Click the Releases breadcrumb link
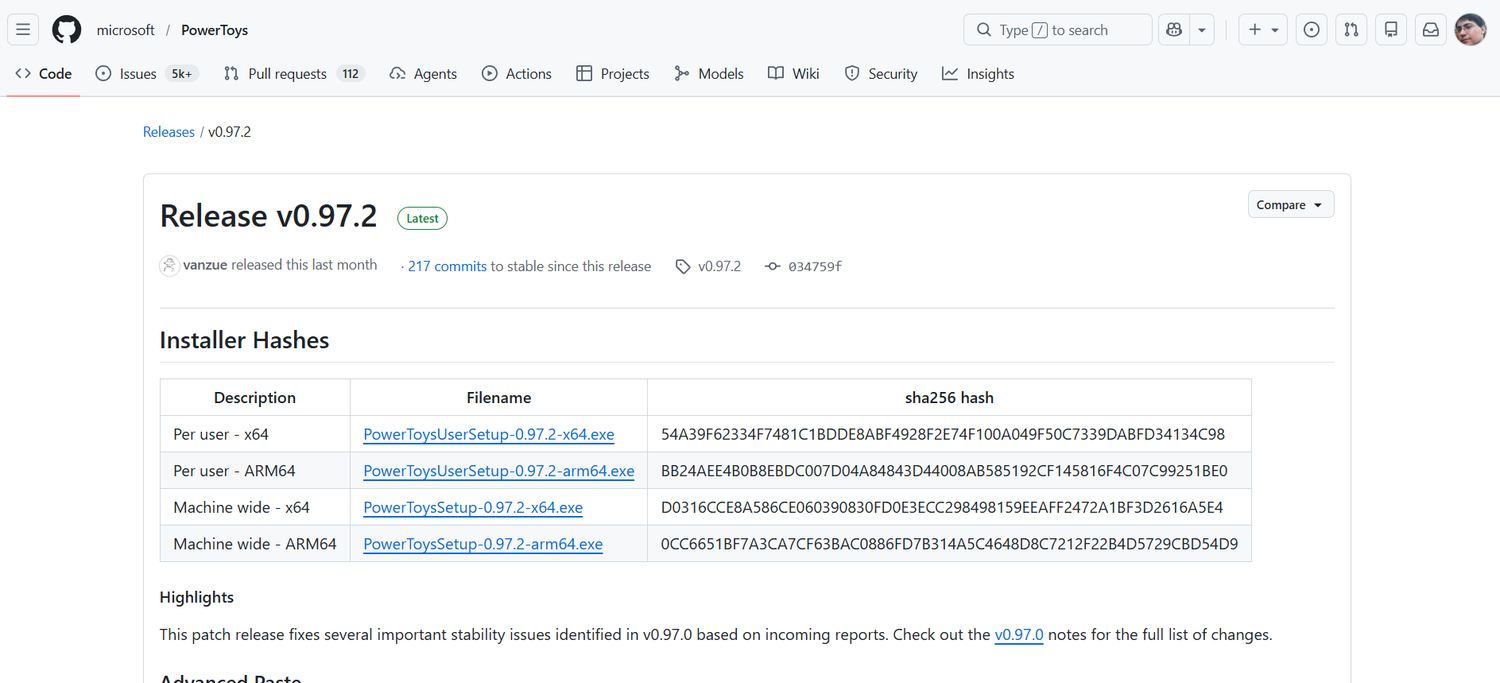Viewport: 1500px width, 683px height. (x=169, y=132)
